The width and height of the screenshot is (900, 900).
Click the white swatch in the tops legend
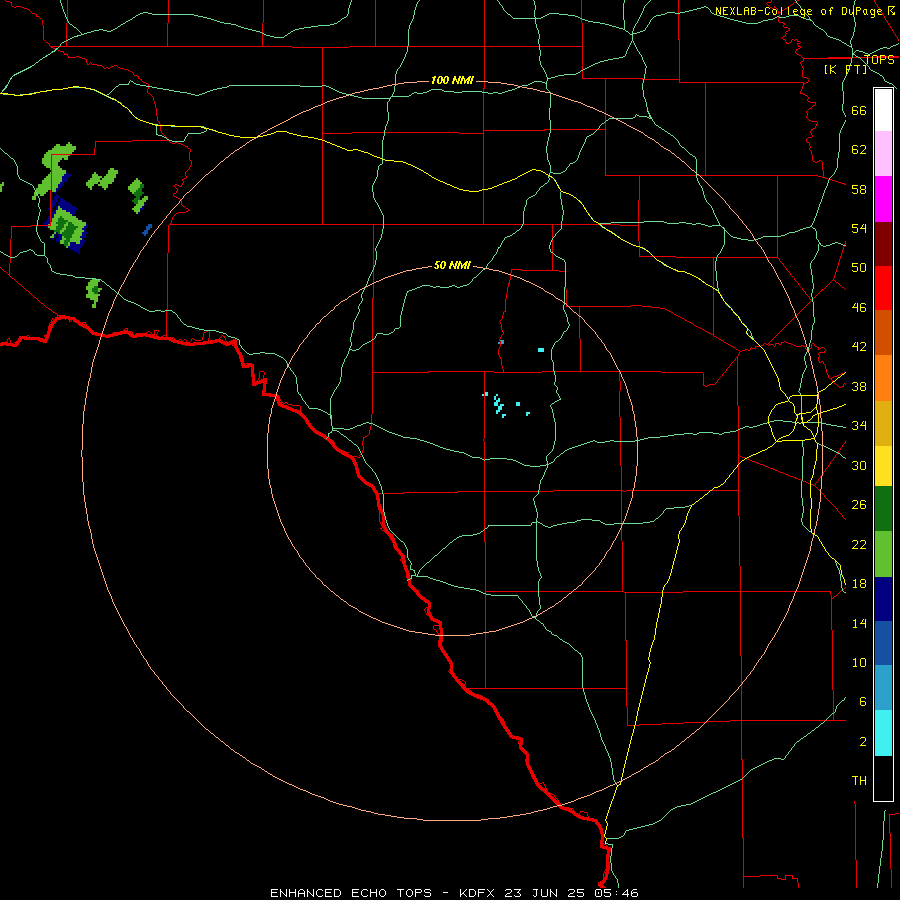tap(883, 110)
